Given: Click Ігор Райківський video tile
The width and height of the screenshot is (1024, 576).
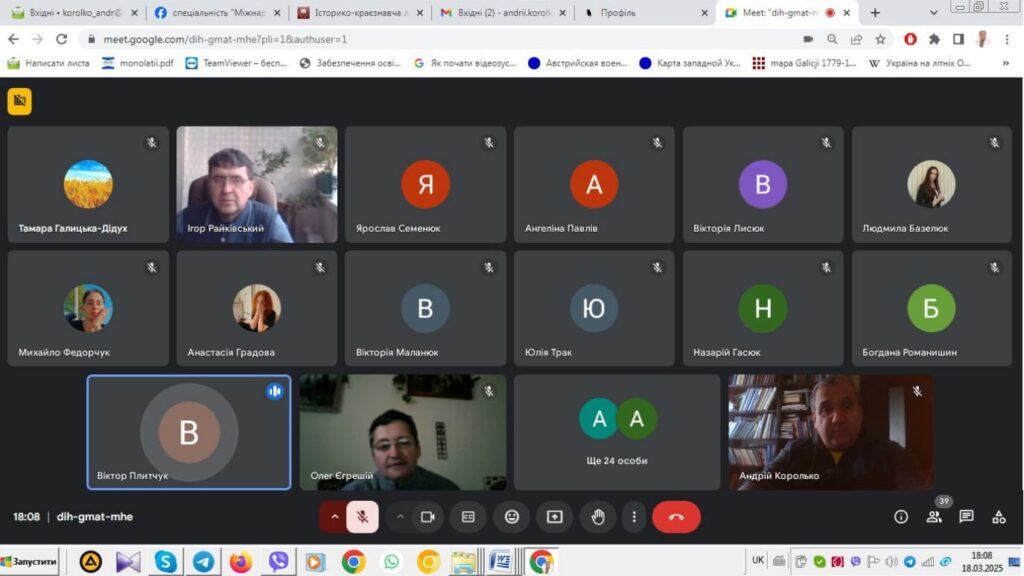Looking at the screenshot, I should [257, 185].
